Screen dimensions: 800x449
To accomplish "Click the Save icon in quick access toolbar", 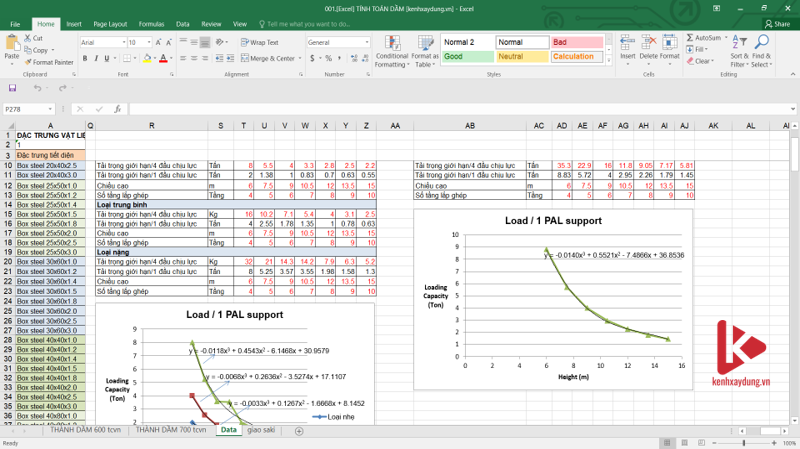I will [11, 88].
